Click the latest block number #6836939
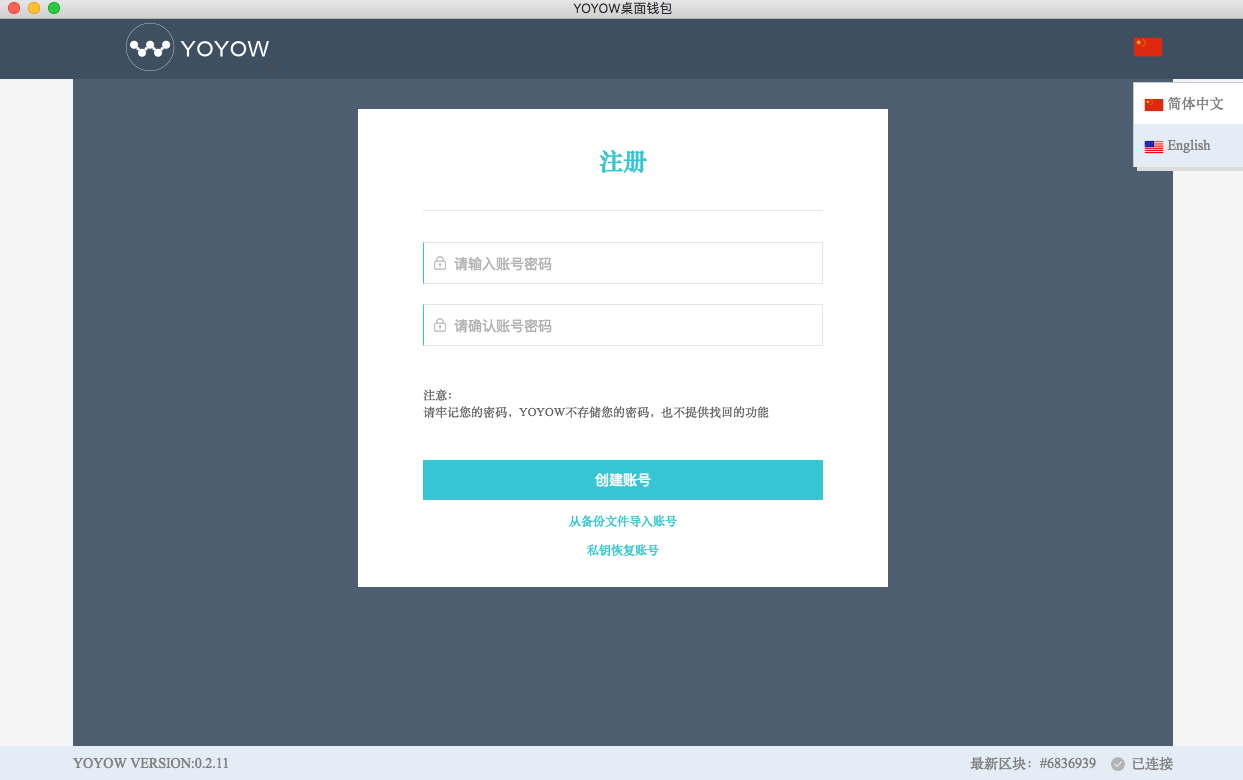The image size is (1243, 780). [x=1068, y=764]
